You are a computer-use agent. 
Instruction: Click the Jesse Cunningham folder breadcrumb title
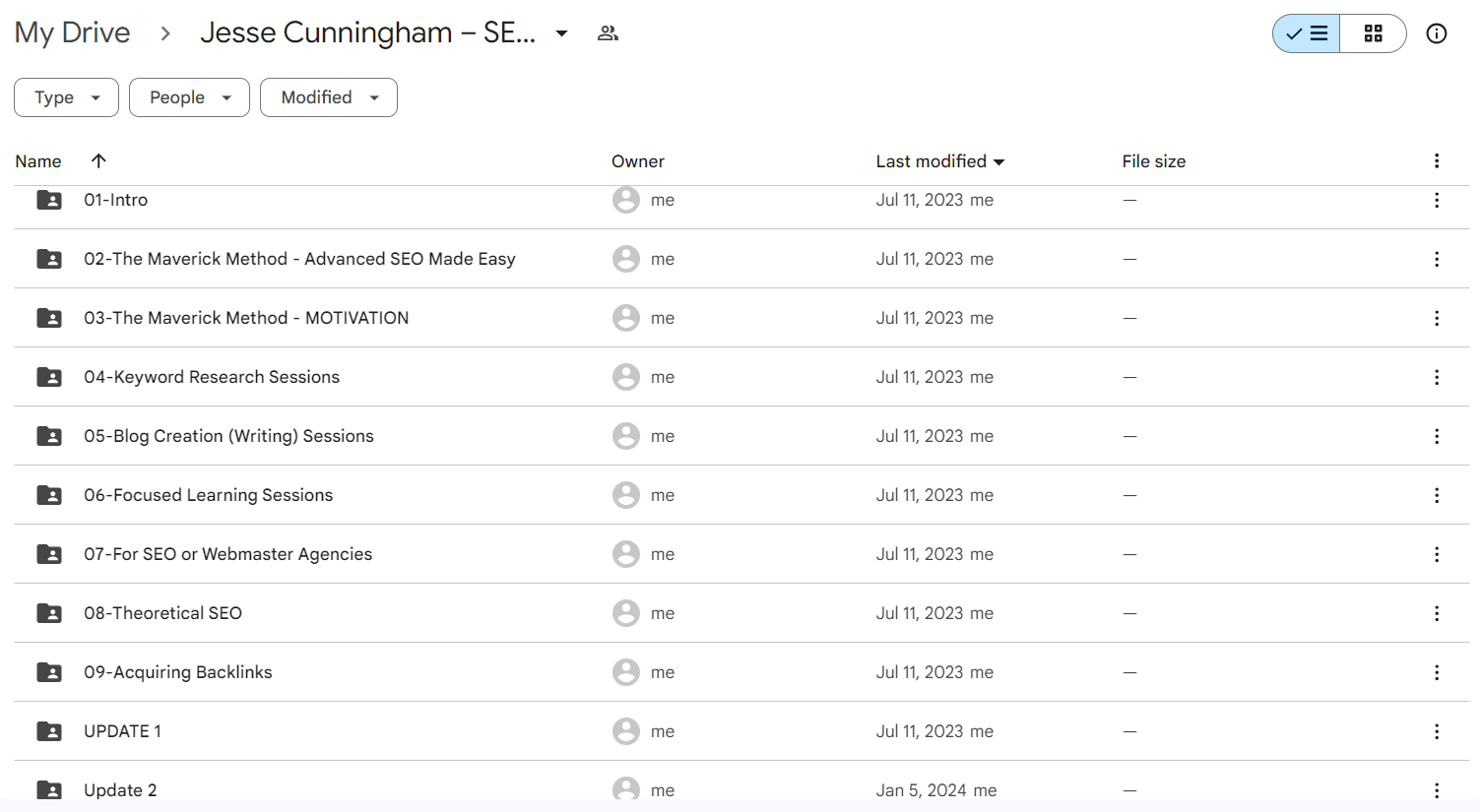pos(367,32)
